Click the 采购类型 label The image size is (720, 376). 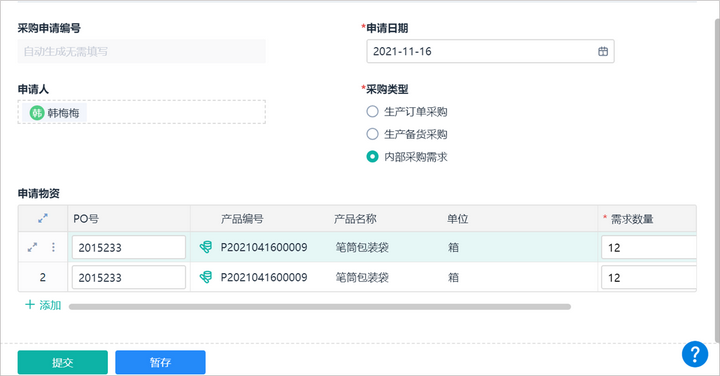pyautogui.click(x=387, y=89)
